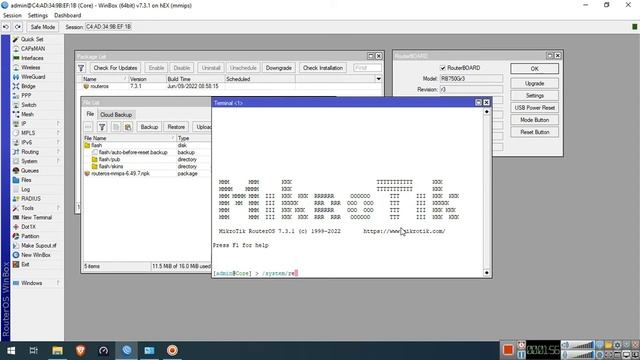Click Check For Updates button
This screenshot has width=640, height=360.
pos(115,68)
